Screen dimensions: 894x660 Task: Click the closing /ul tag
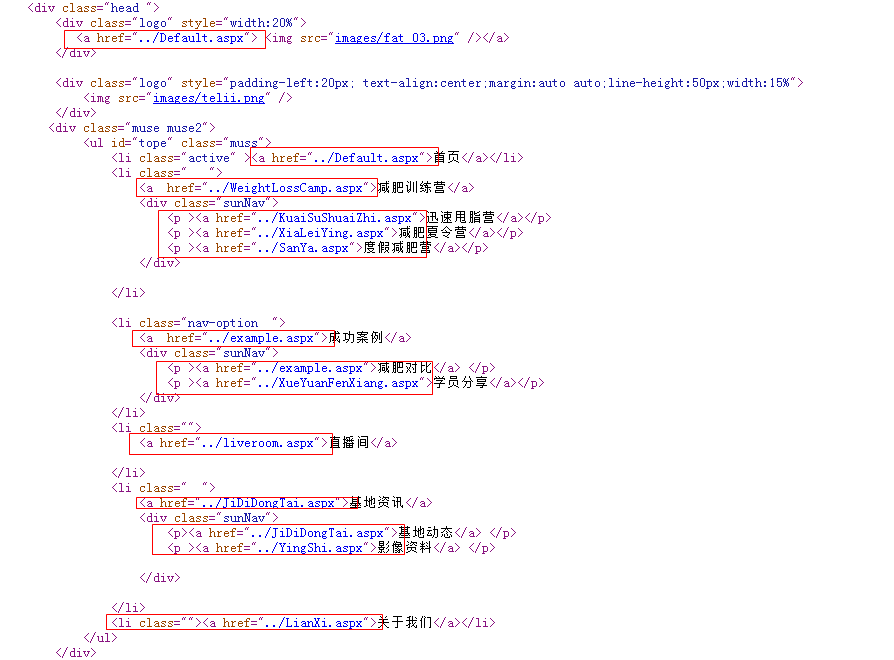click(100, 638)
